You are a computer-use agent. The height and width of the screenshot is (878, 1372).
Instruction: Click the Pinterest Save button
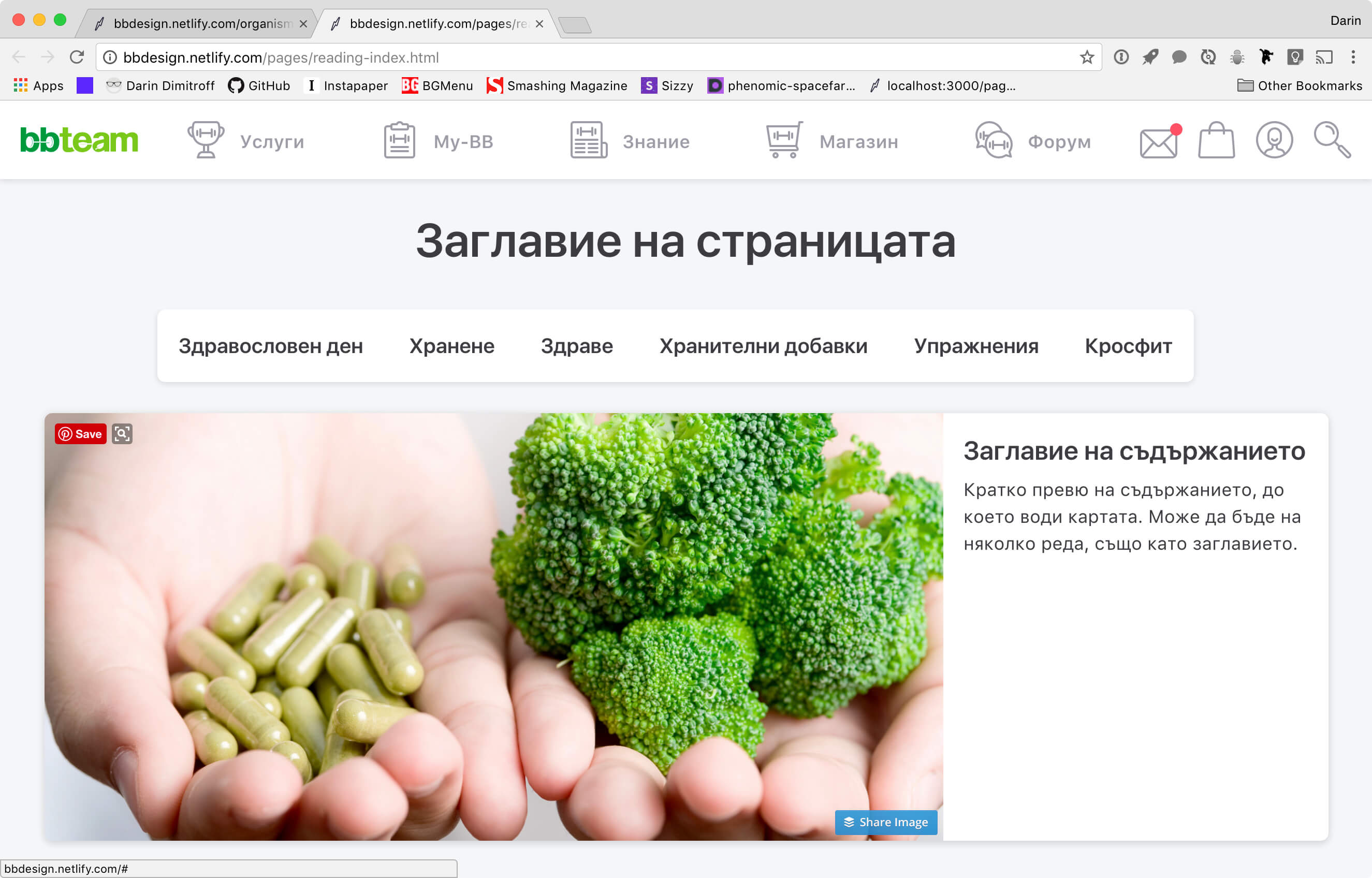coord(80,434)
